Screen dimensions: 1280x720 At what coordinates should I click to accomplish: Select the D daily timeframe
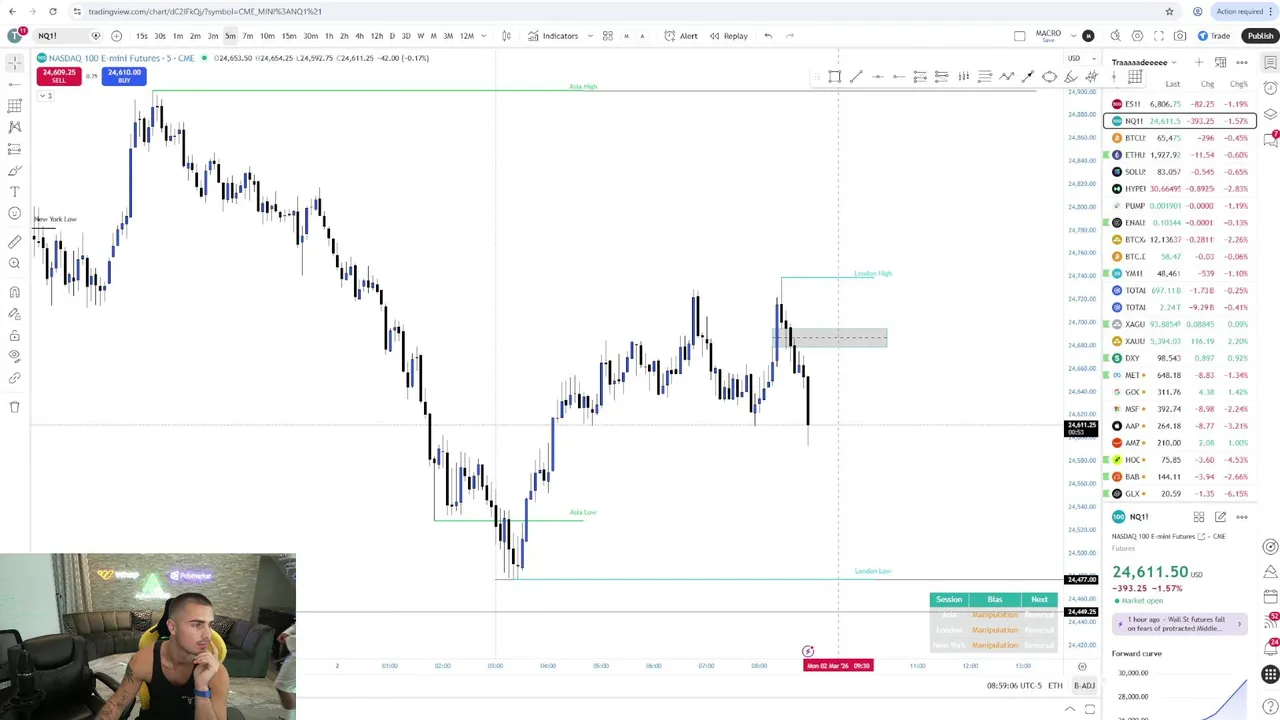coord(392,36)
